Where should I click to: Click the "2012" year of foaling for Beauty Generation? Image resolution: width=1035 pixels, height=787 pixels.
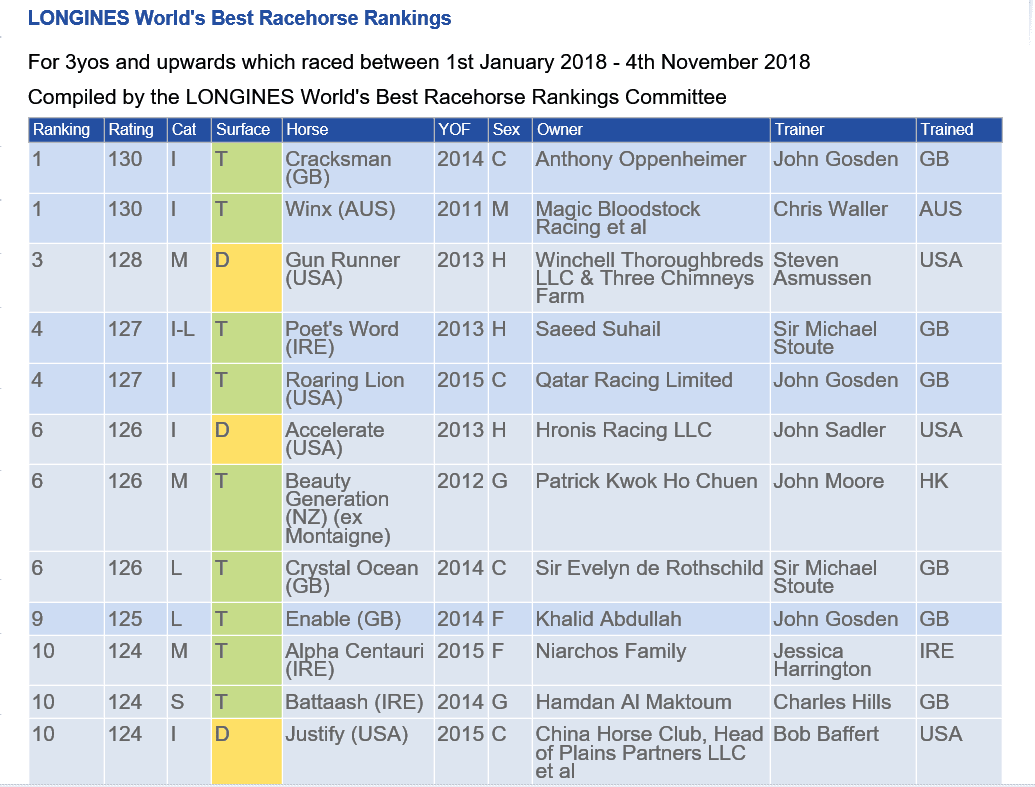point(461,481)
